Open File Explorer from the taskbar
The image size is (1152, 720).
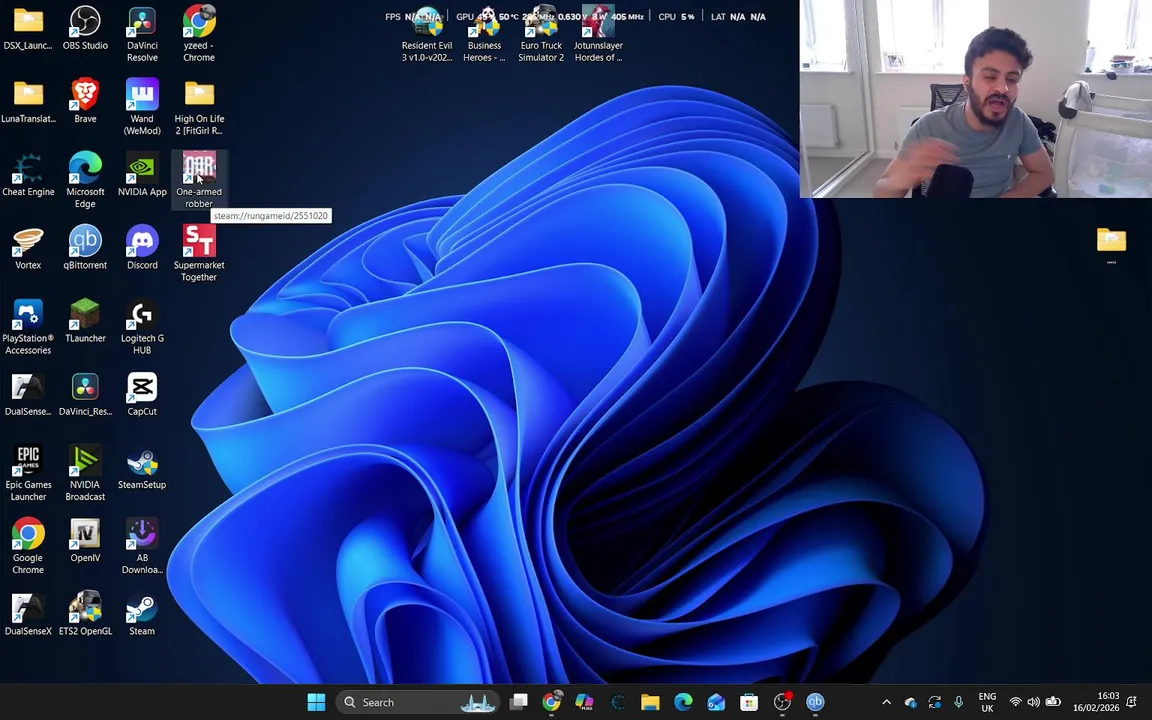(x=650, y=702)
